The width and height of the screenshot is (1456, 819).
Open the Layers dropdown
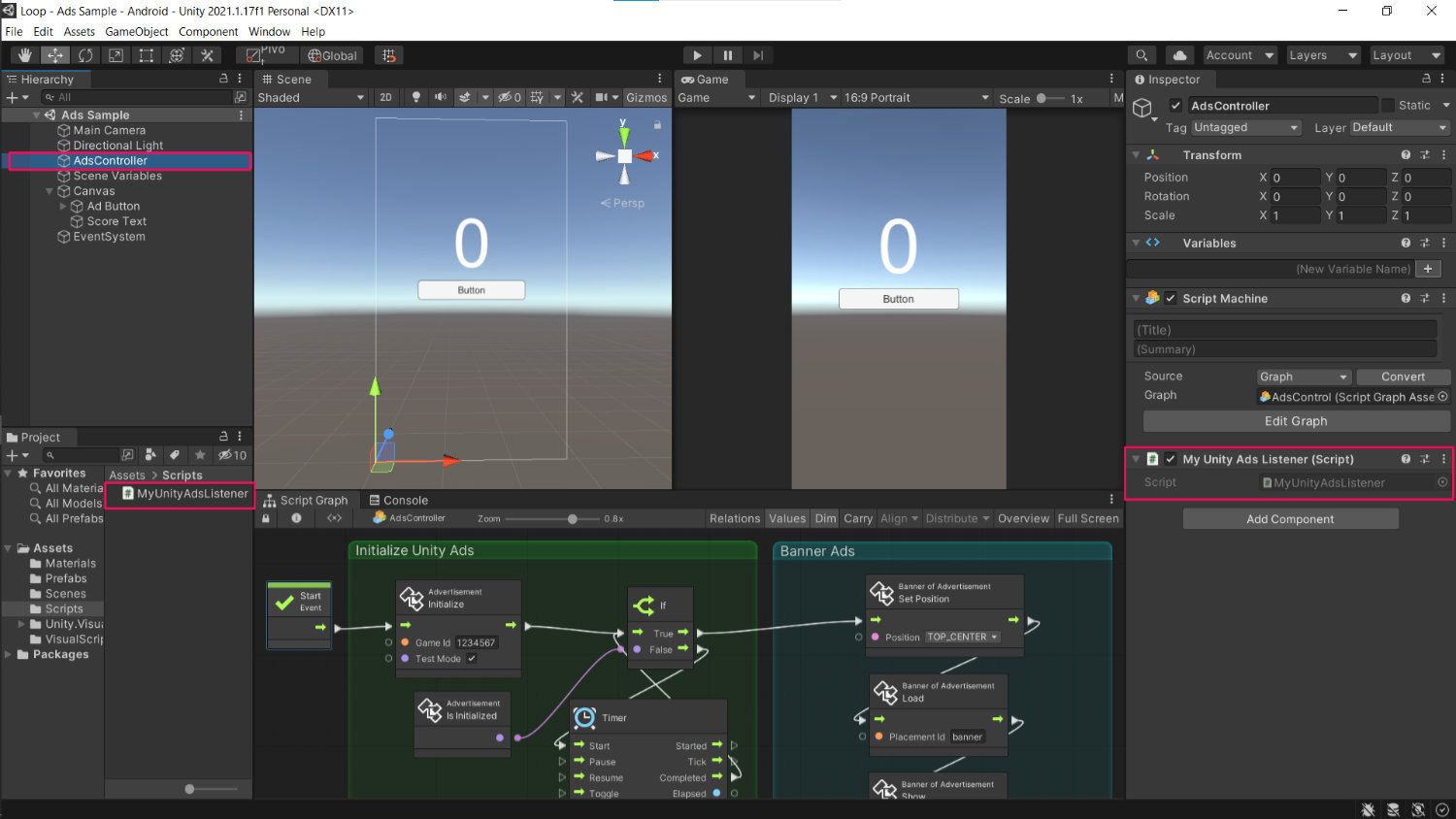pos(1322,55)
